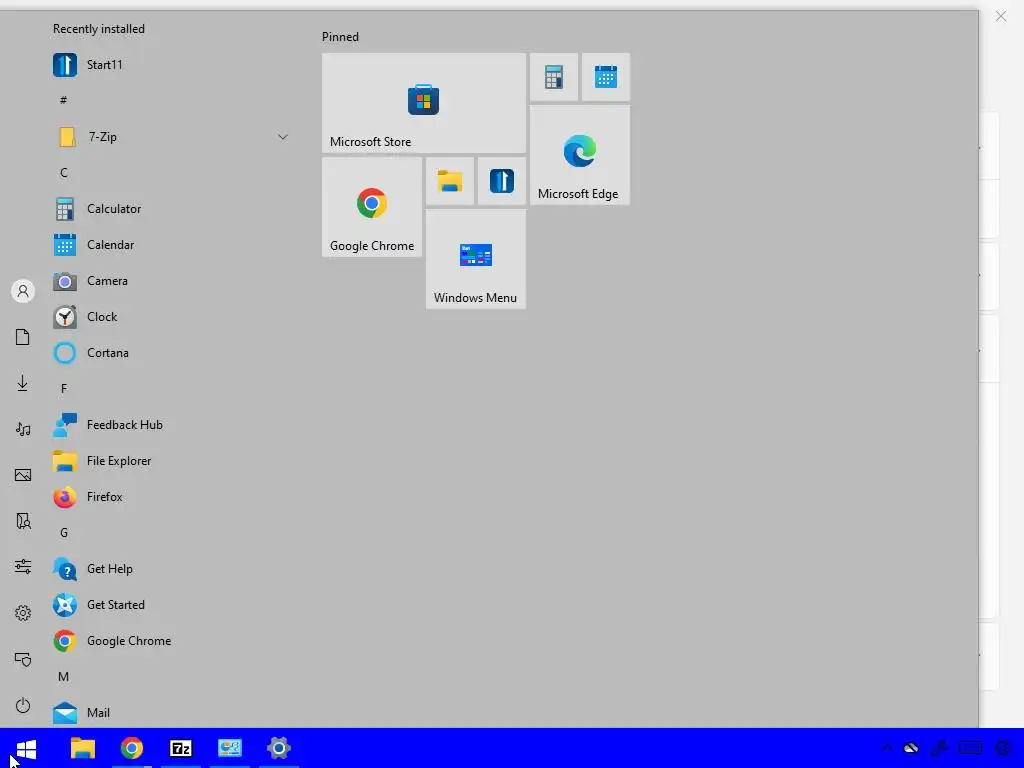Image resolution: width=1024 pixels, height=768 pixels.
Task: Launch Calculator from the app list
Action: (x=170, y=209)
